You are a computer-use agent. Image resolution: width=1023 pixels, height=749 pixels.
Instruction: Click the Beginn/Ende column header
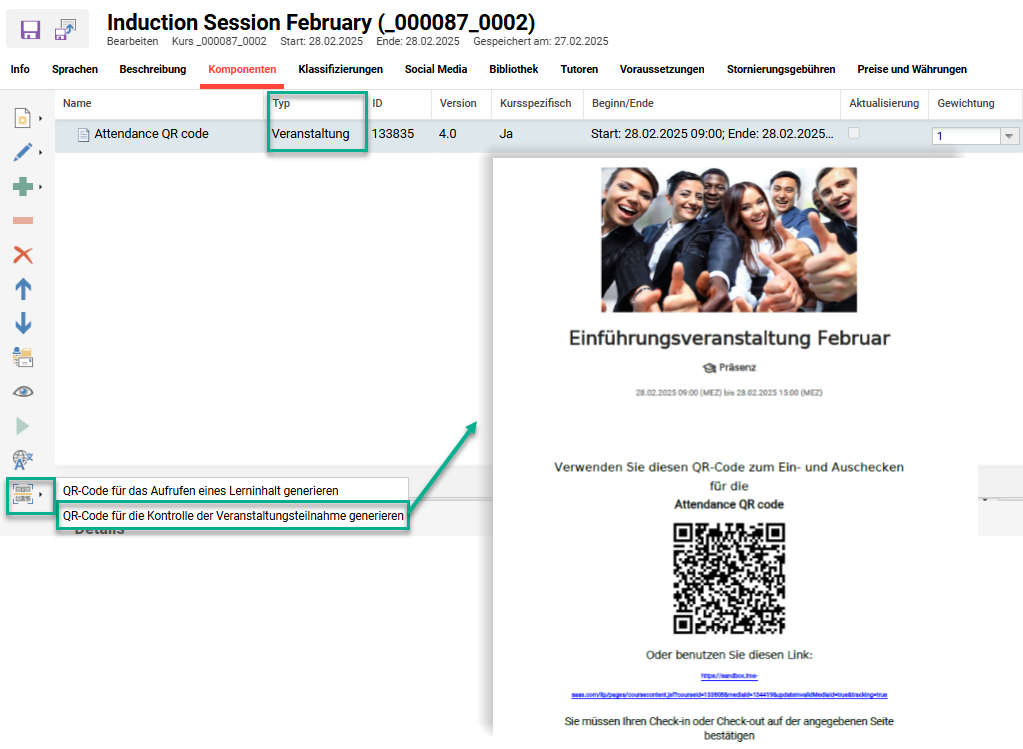(x=622, y=103)
